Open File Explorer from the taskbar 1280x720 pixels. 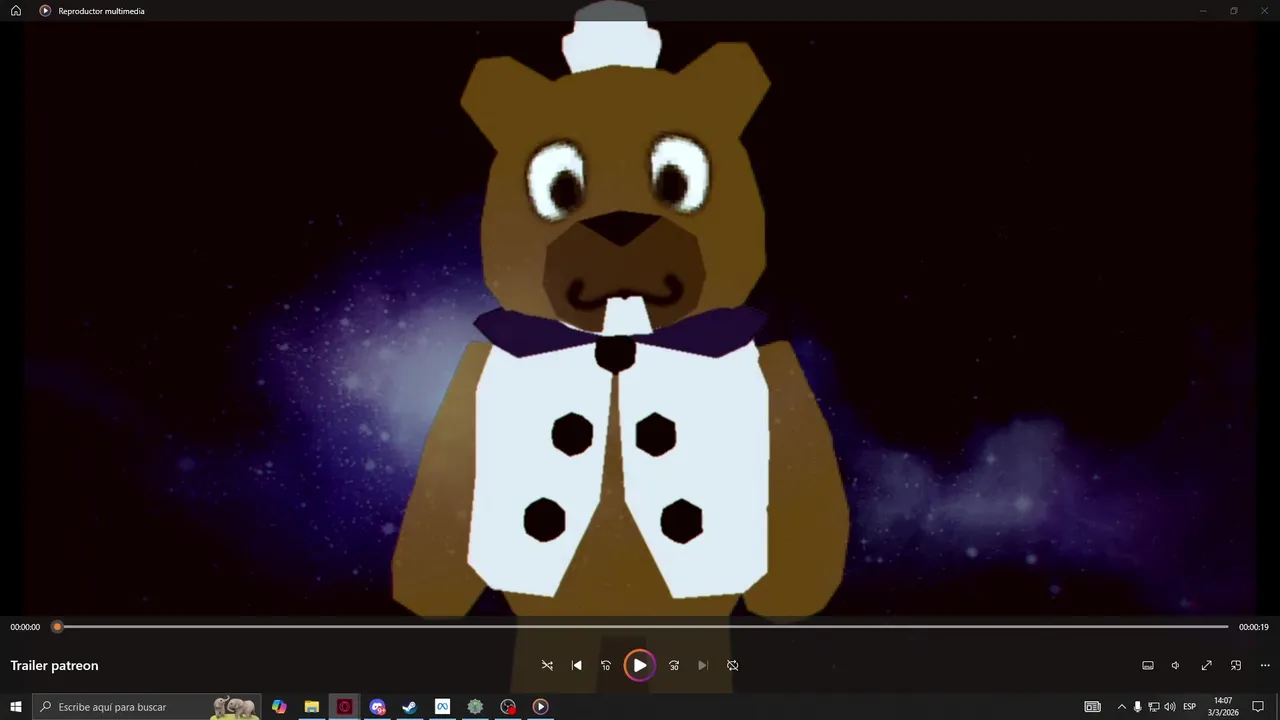point(312,707)
